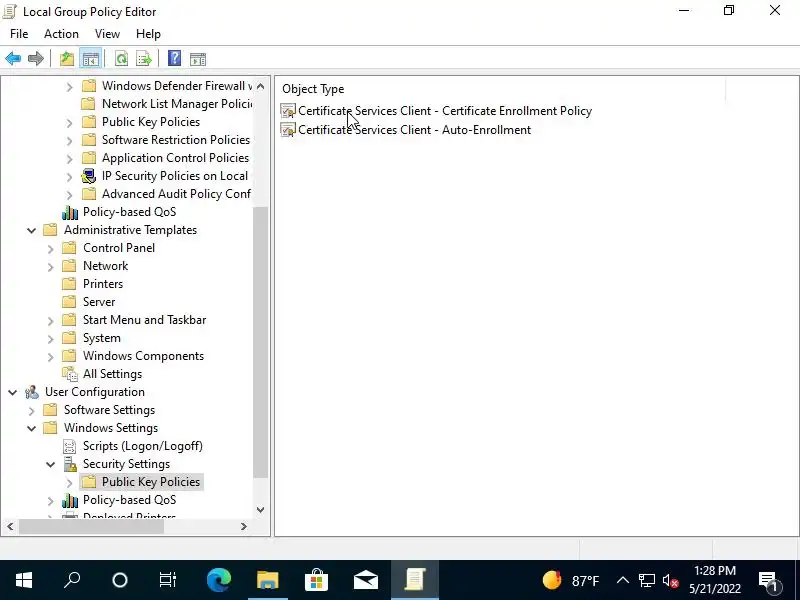This screenshot has width=800, height=600.
Task: Click the Windows Start button
Action: pyautogui.click(x=24, y=580)
